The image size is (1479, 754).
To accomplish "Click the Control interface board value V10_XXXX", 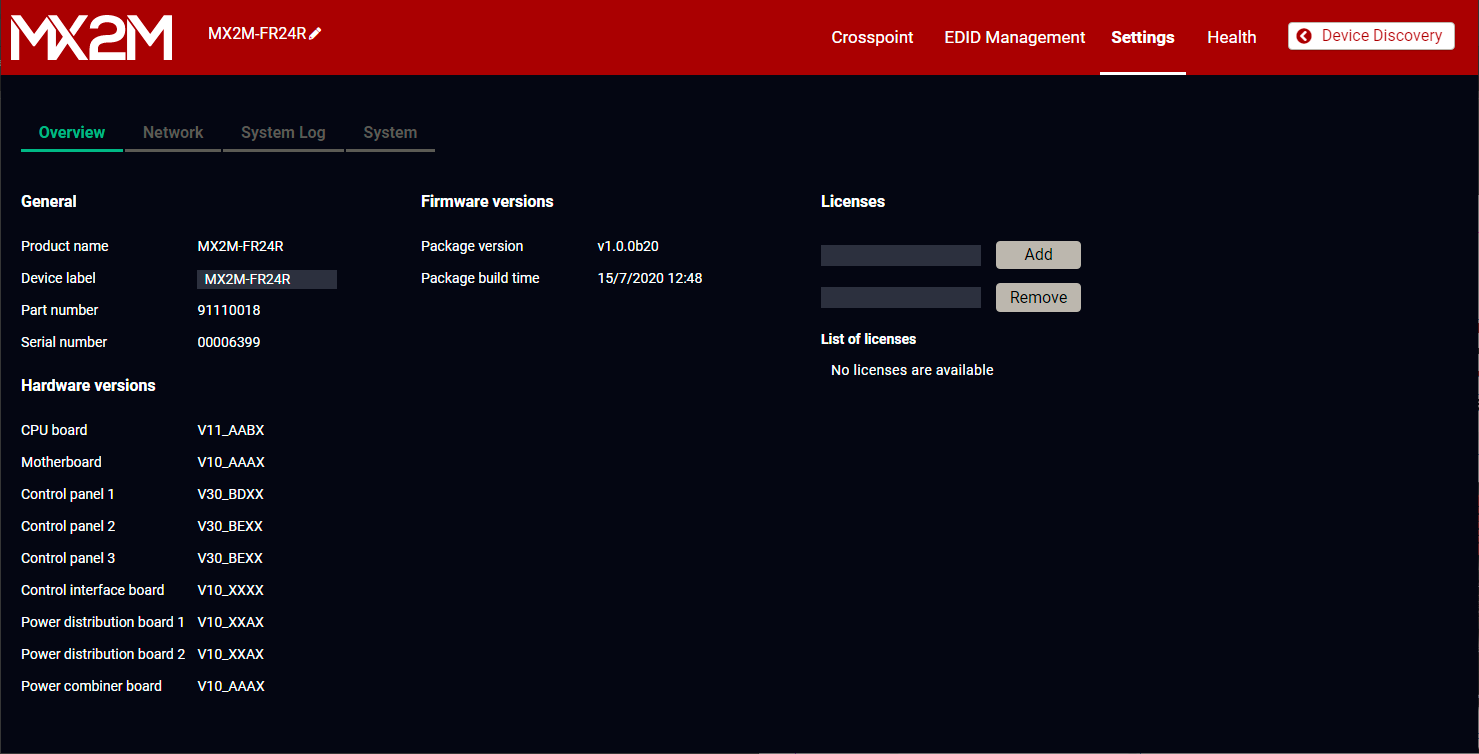I will pos(231,590).
